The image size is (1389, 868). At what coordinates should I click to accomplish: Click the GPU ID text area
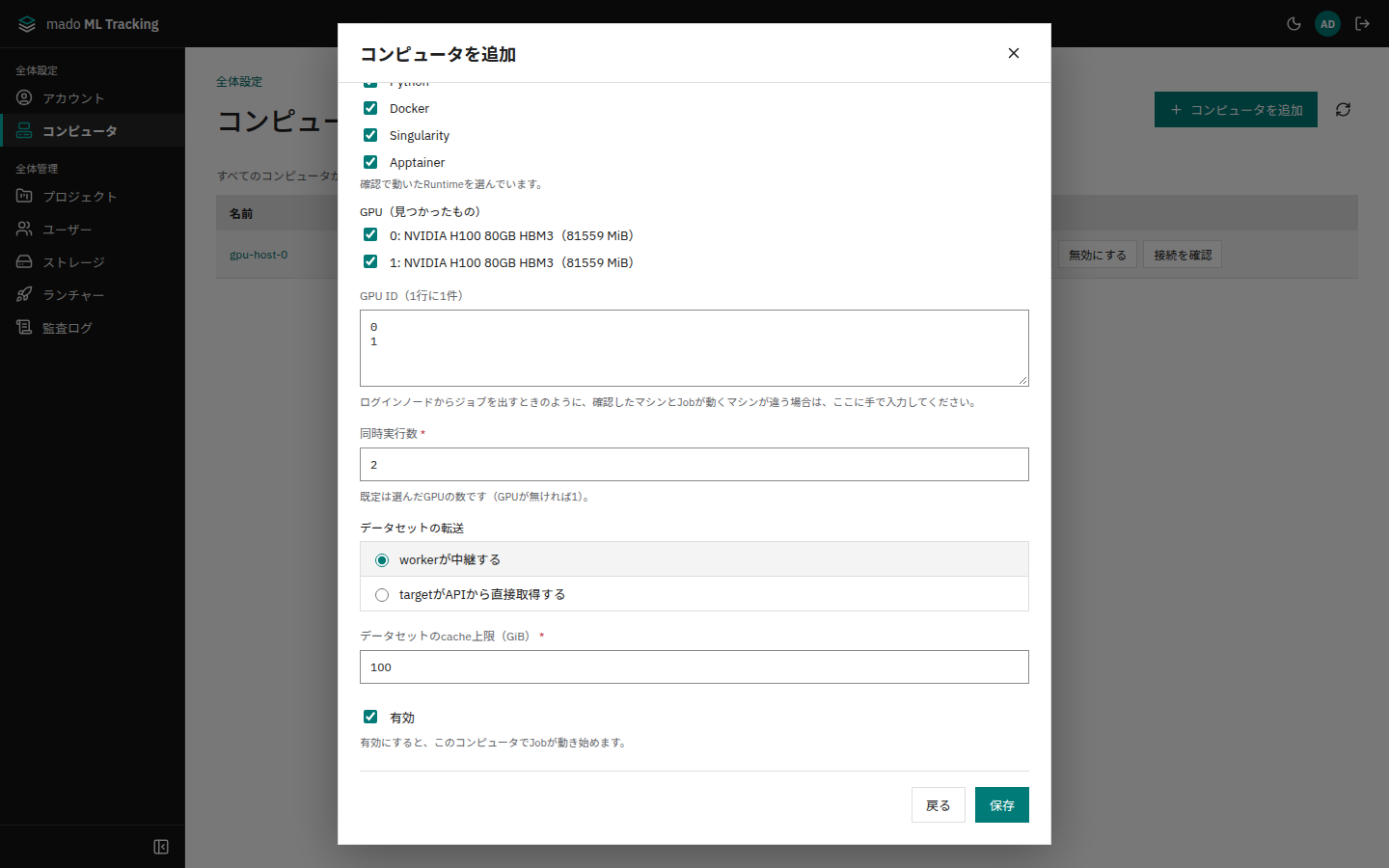pos(694,348)
